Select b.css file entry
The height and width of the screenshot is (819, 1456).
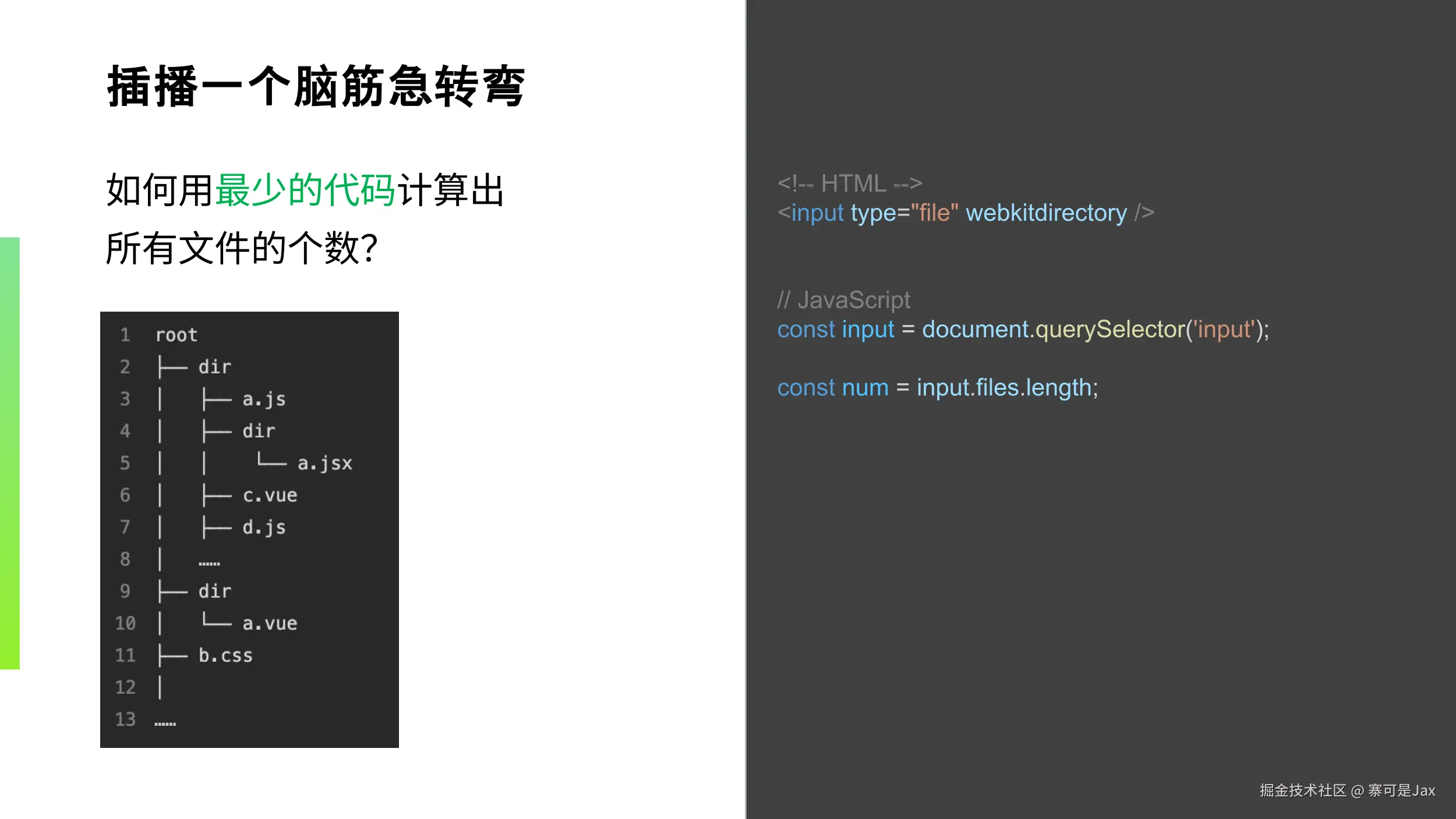[225, 655]
